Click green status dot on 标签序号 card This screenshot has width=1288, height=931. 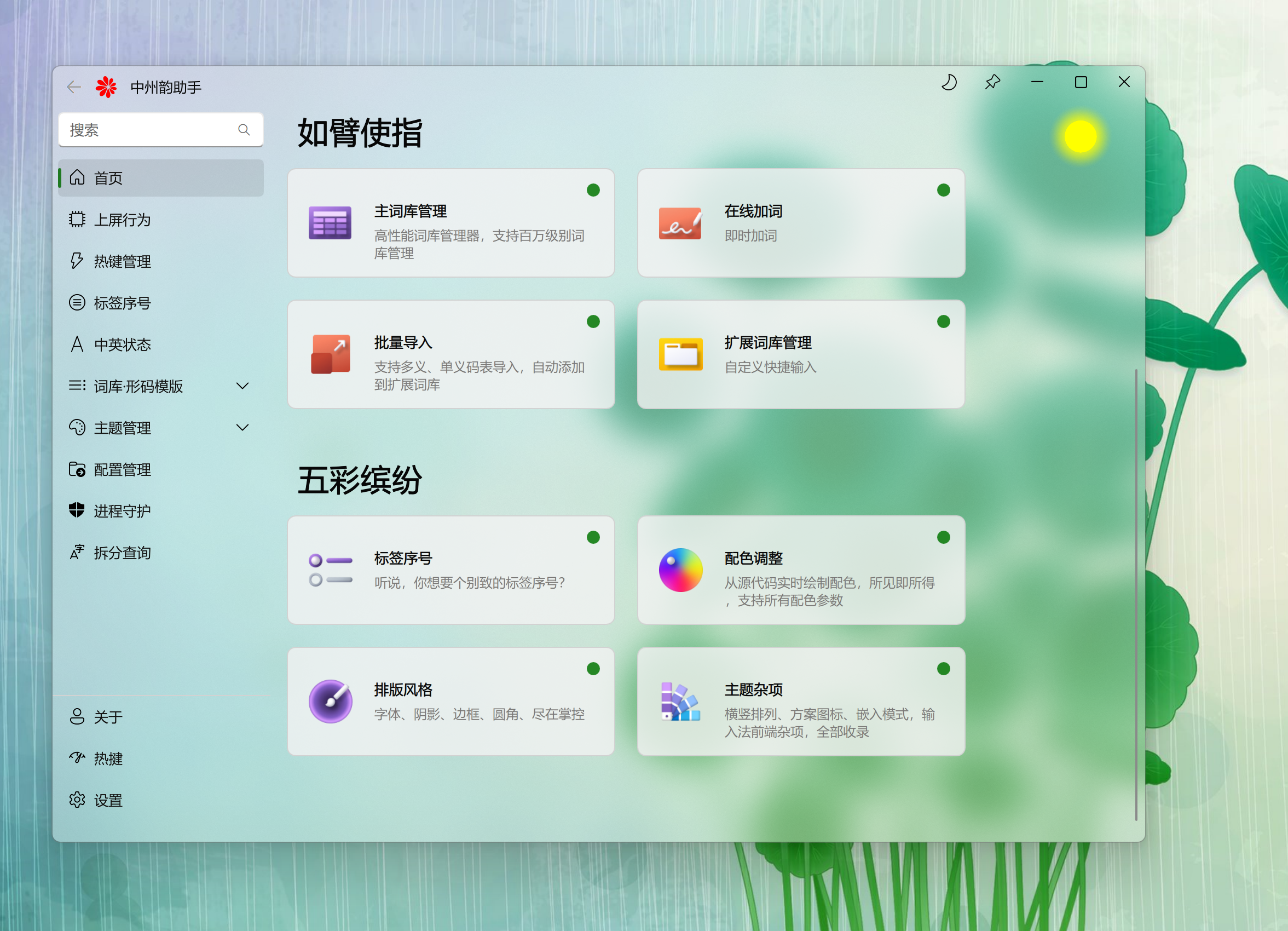pyautogui.click(x=593, y=537)
